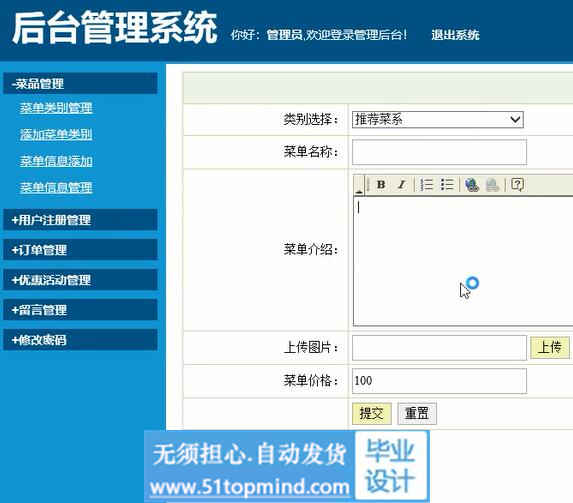Click the editor toolbar grip handle
The width and height of the screenshot is (573, 503).
pos(359,185)
